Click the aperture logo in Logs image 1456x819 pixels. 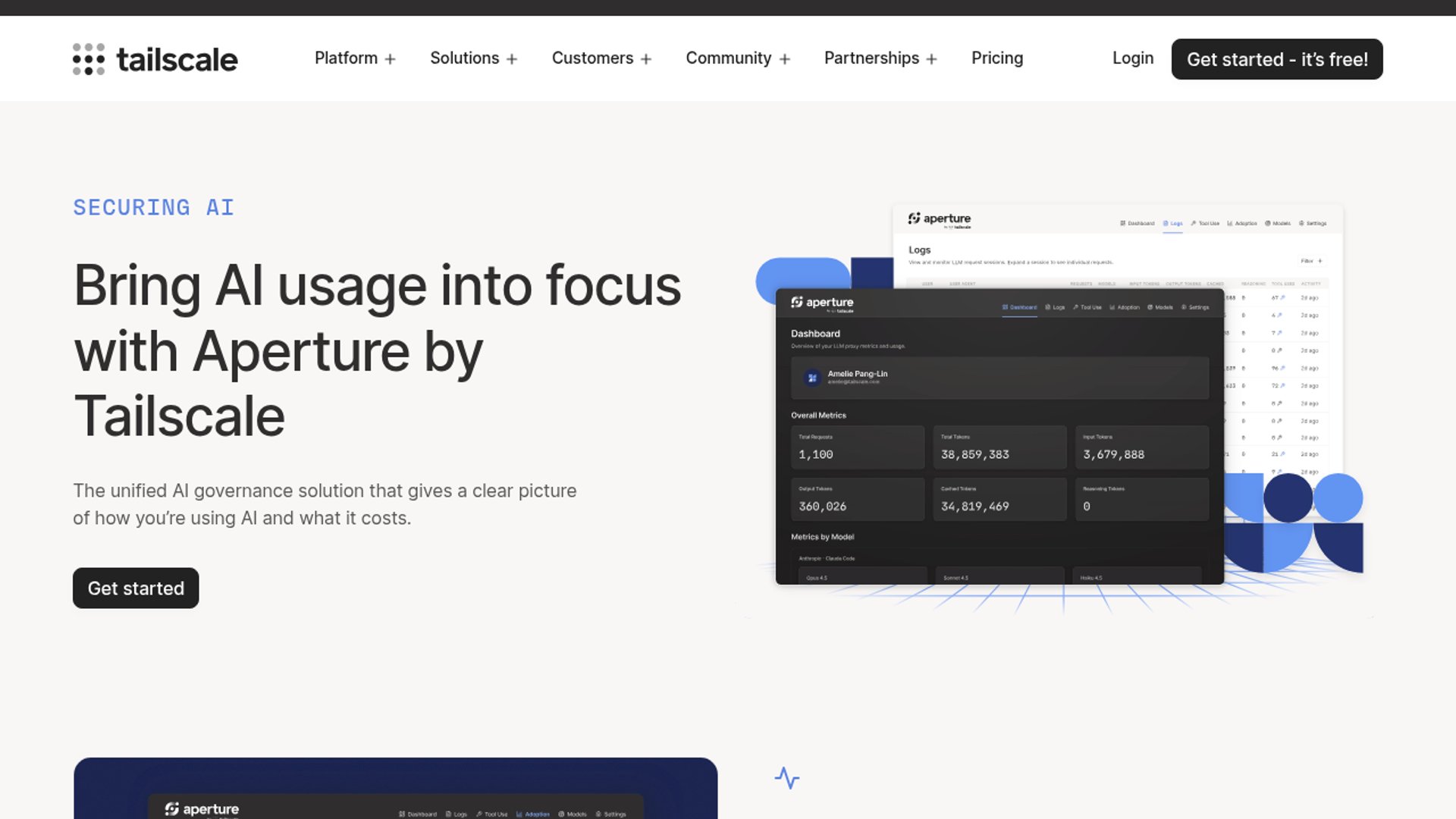click(x=940, y=219)
